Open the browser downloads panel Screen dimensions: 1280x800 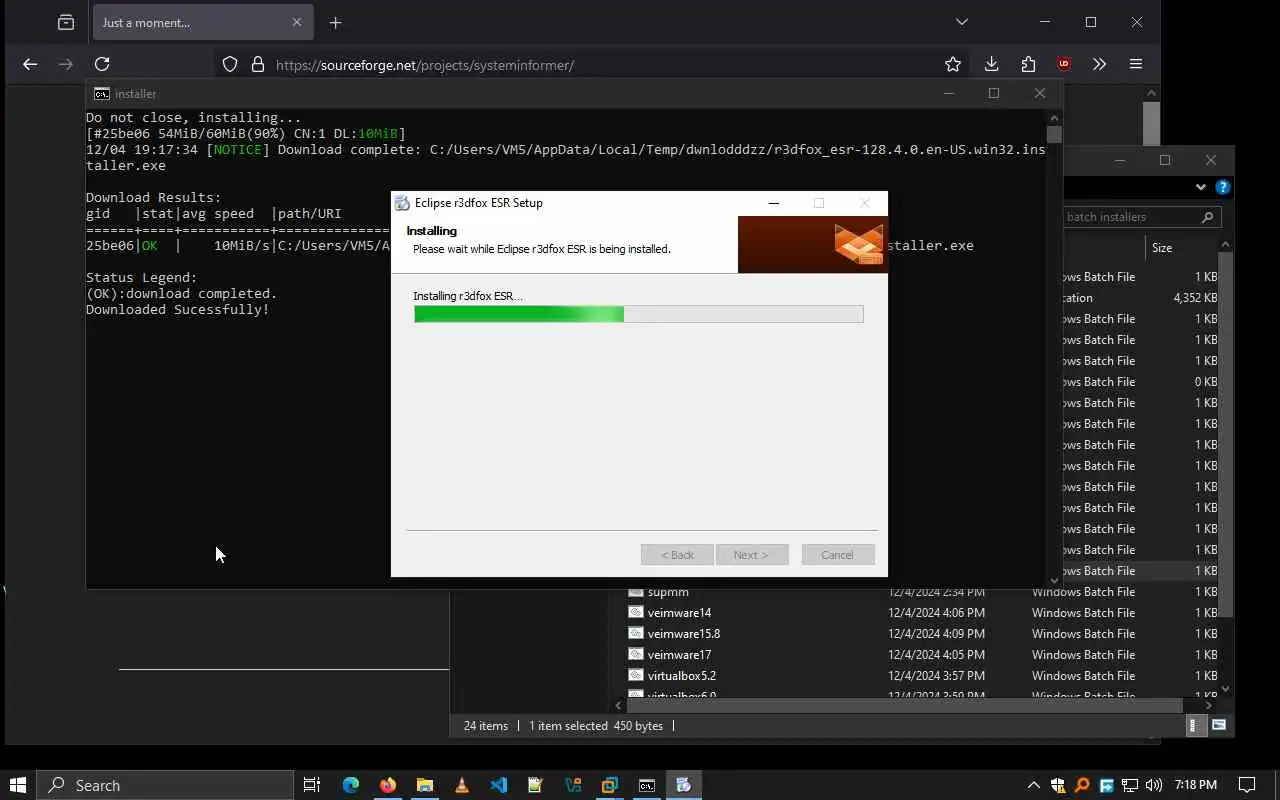pyautogui.click(x=991, y=64)
